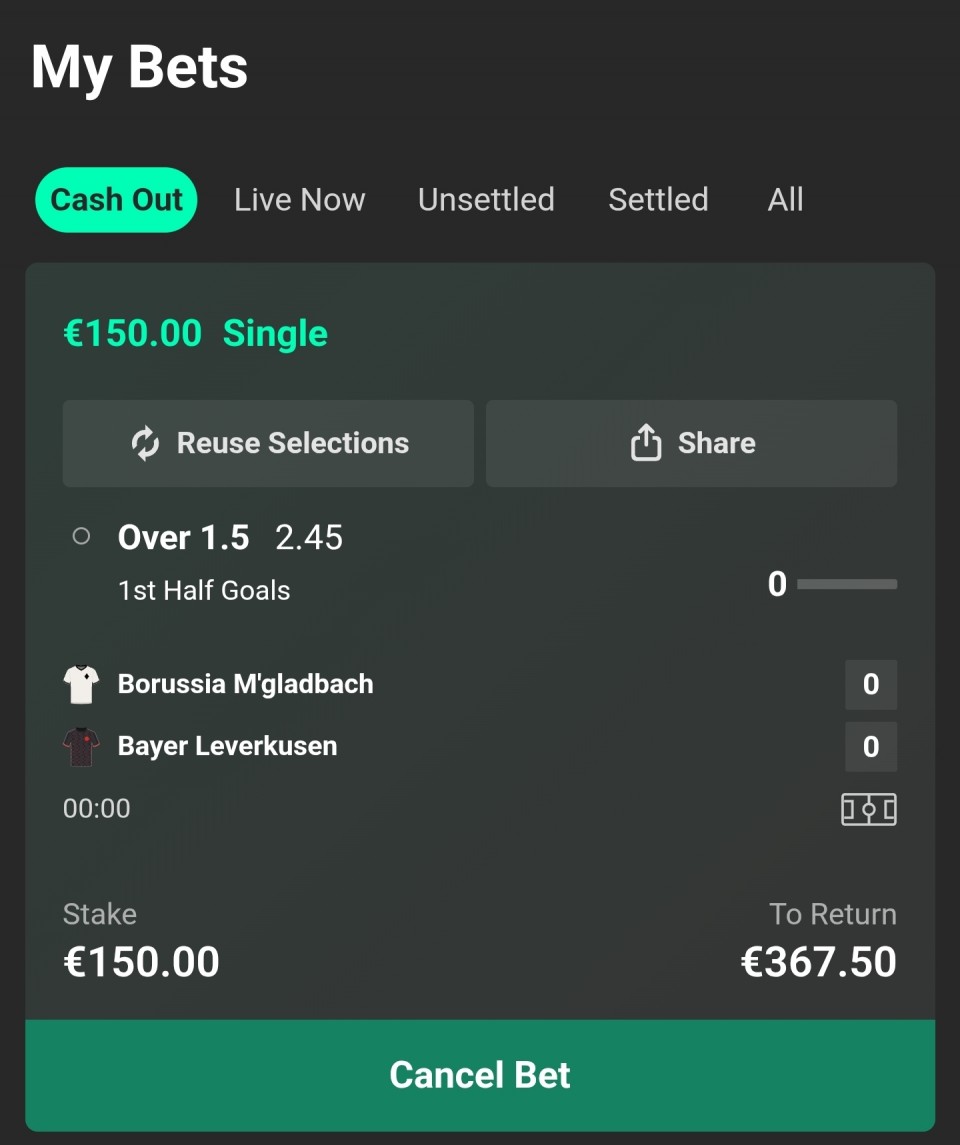Select the Cash Out tab
The height and width of the screenshot is (1145, 960).
pos(116,200)
